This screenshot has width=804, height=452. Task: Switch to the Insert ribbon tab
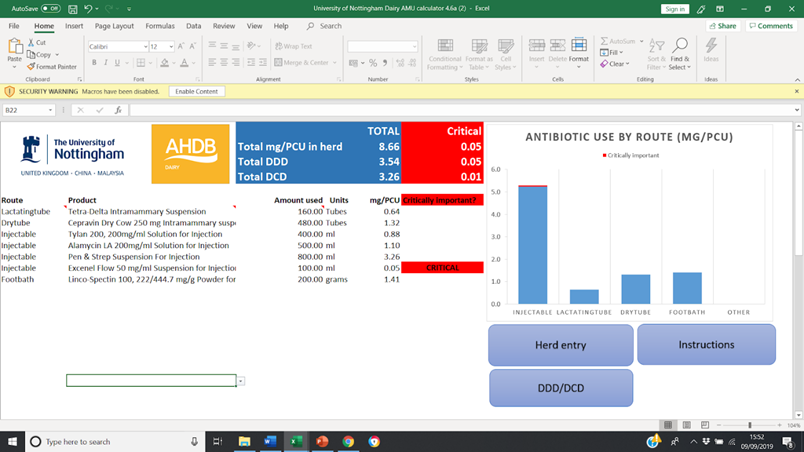[x=74, y=26]
